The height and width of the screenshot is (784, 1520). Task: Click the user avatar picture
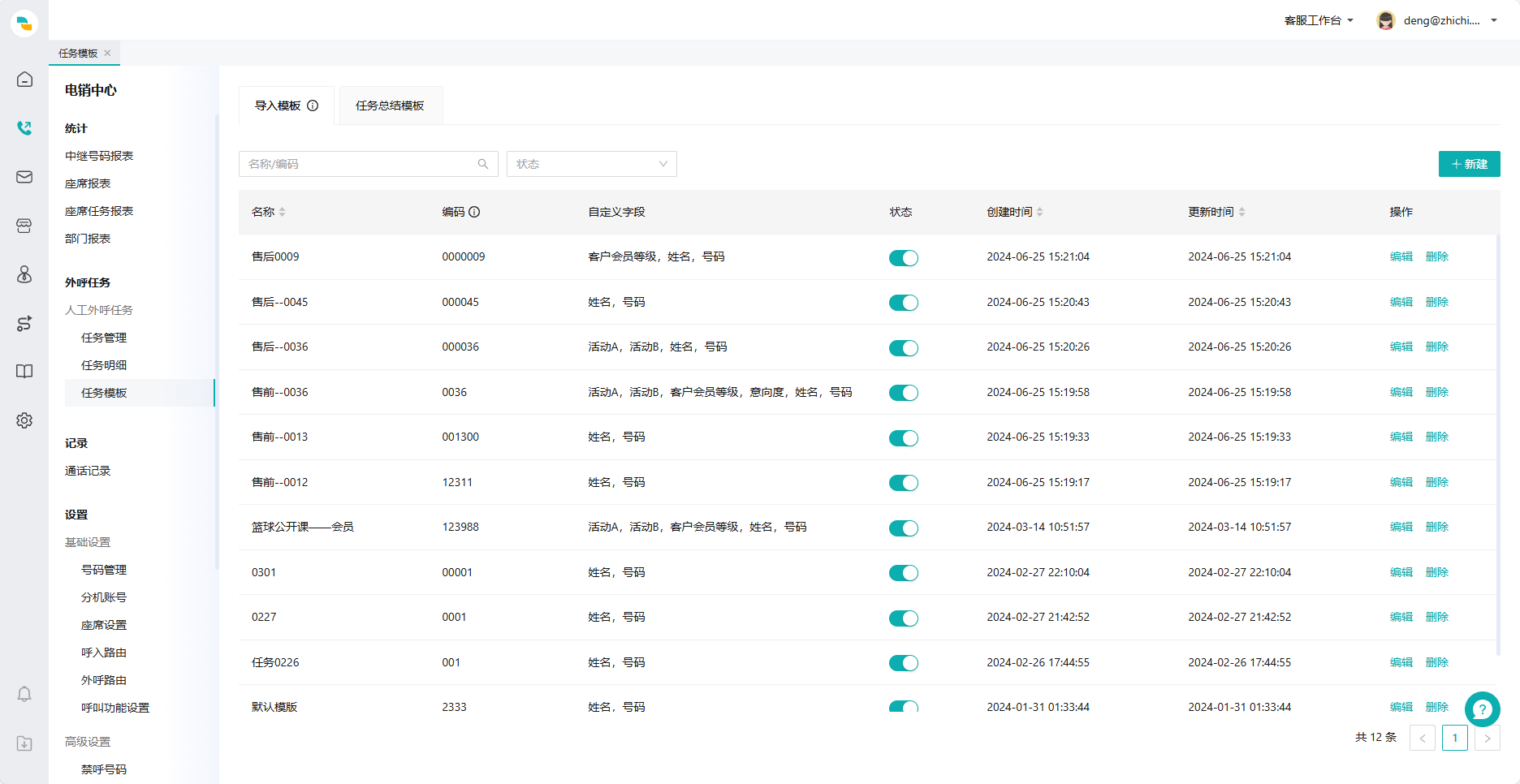click(x=1386, y=20)
